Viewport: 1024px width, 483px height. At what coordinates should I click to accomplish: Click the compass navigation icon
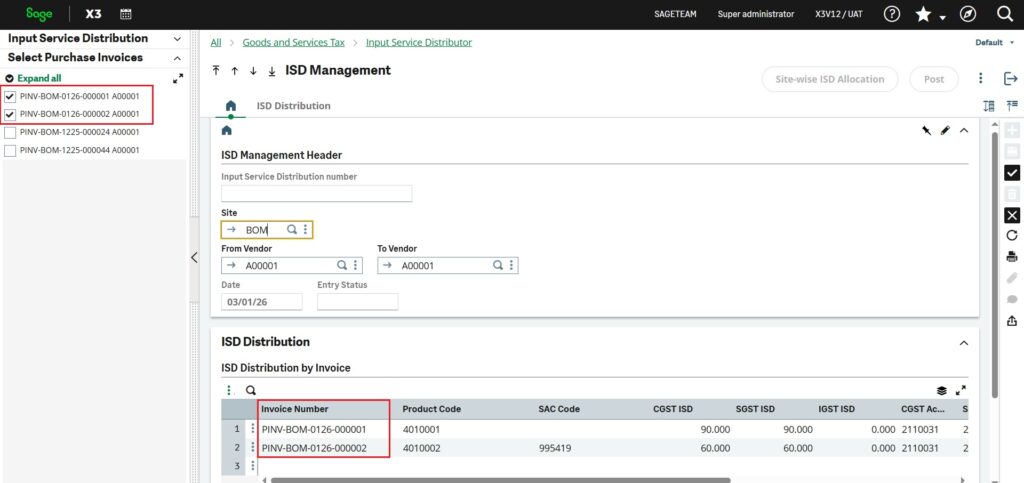click(967, 14)
